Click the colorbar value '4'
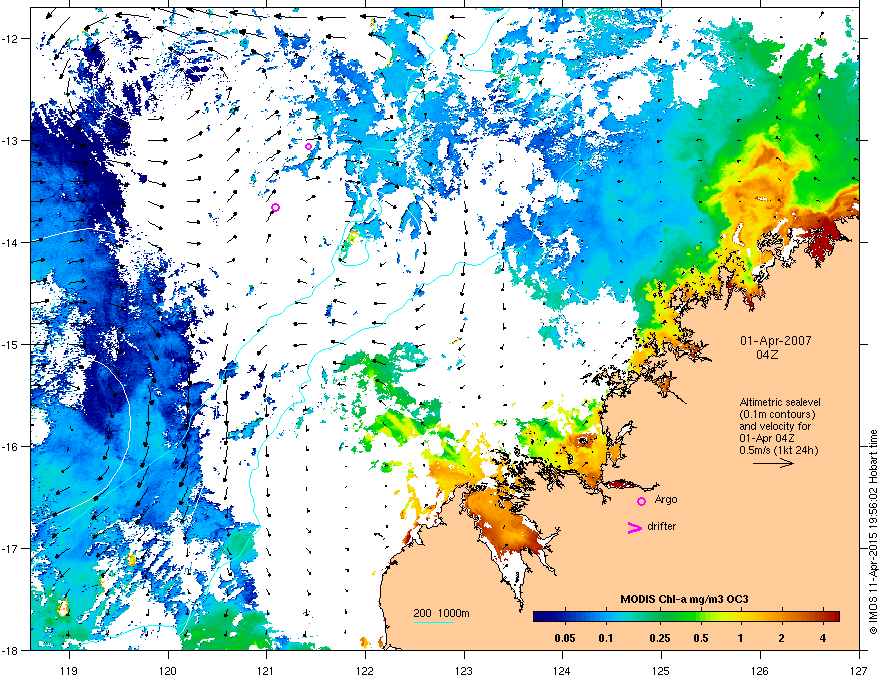This screenshot has height=680, width=880. pyautogui.click(x=823, y=638)
